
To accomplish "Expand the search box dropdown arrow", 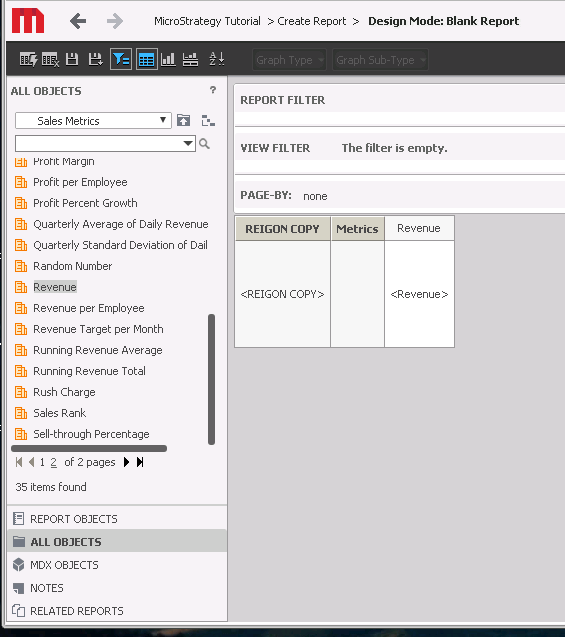I will [x=188, y=143].
